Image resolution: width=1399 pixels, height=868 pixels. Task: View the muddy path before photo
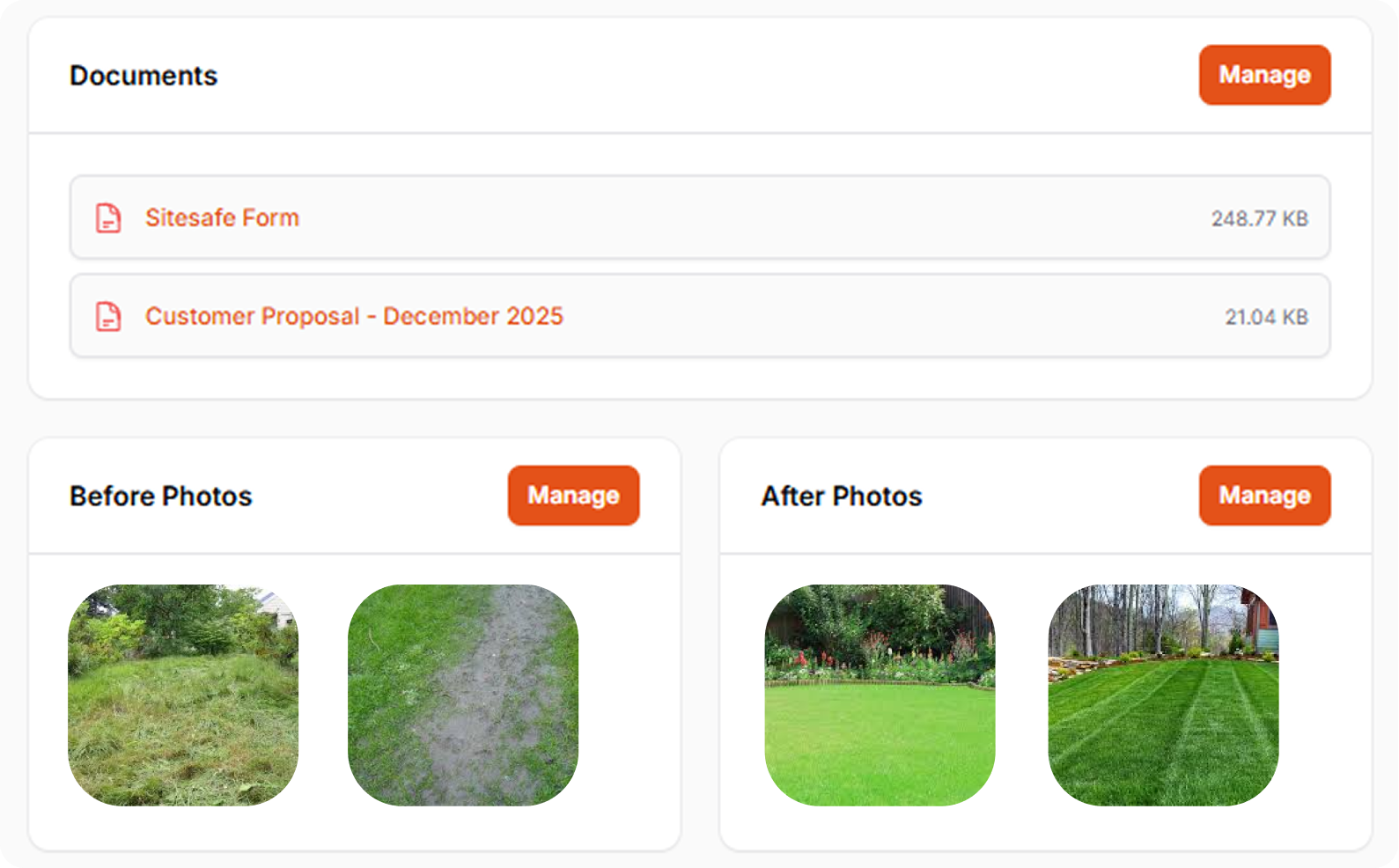[x=463, y=695]
